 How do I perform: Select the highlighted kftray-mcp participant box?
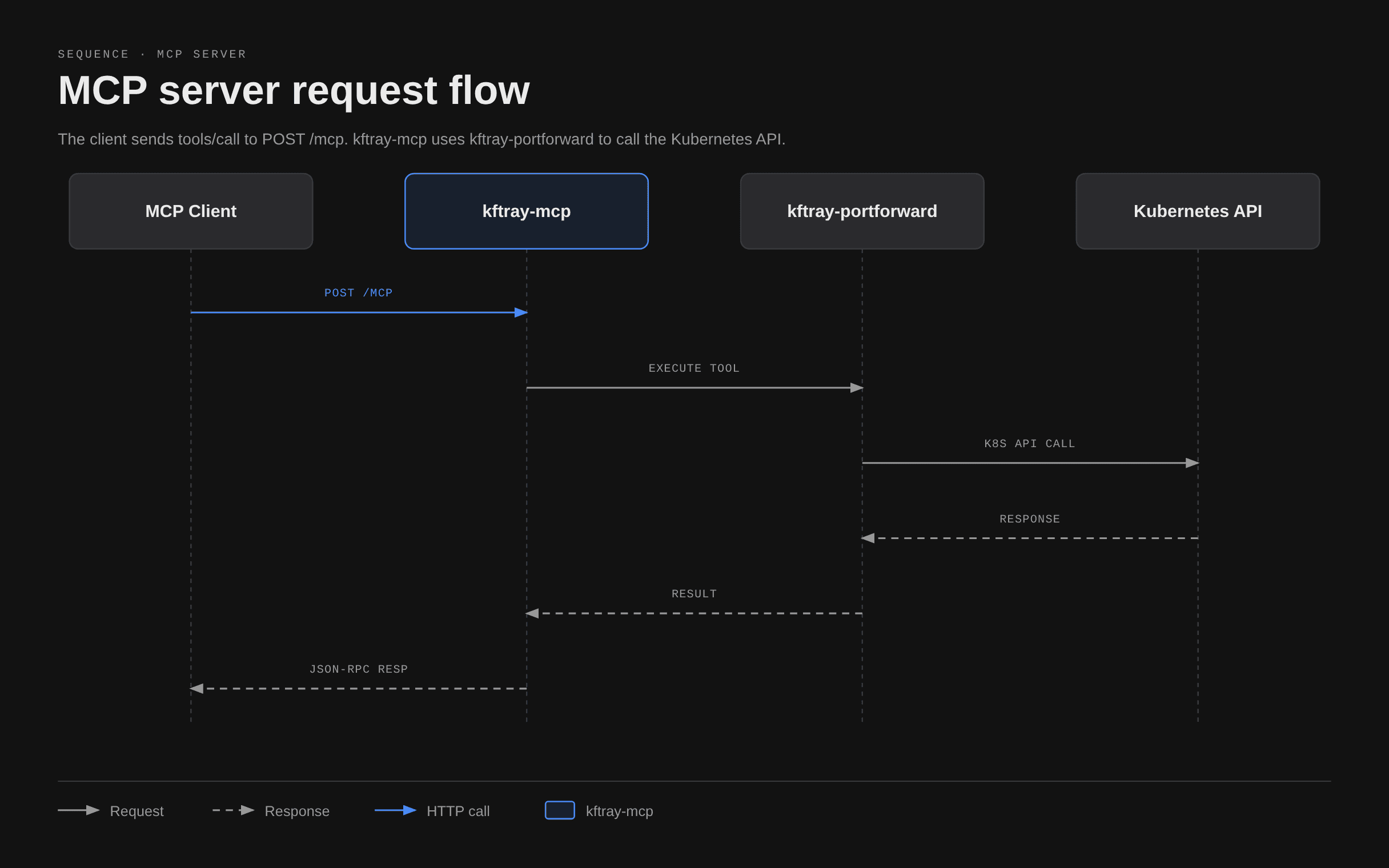point(527,211)
